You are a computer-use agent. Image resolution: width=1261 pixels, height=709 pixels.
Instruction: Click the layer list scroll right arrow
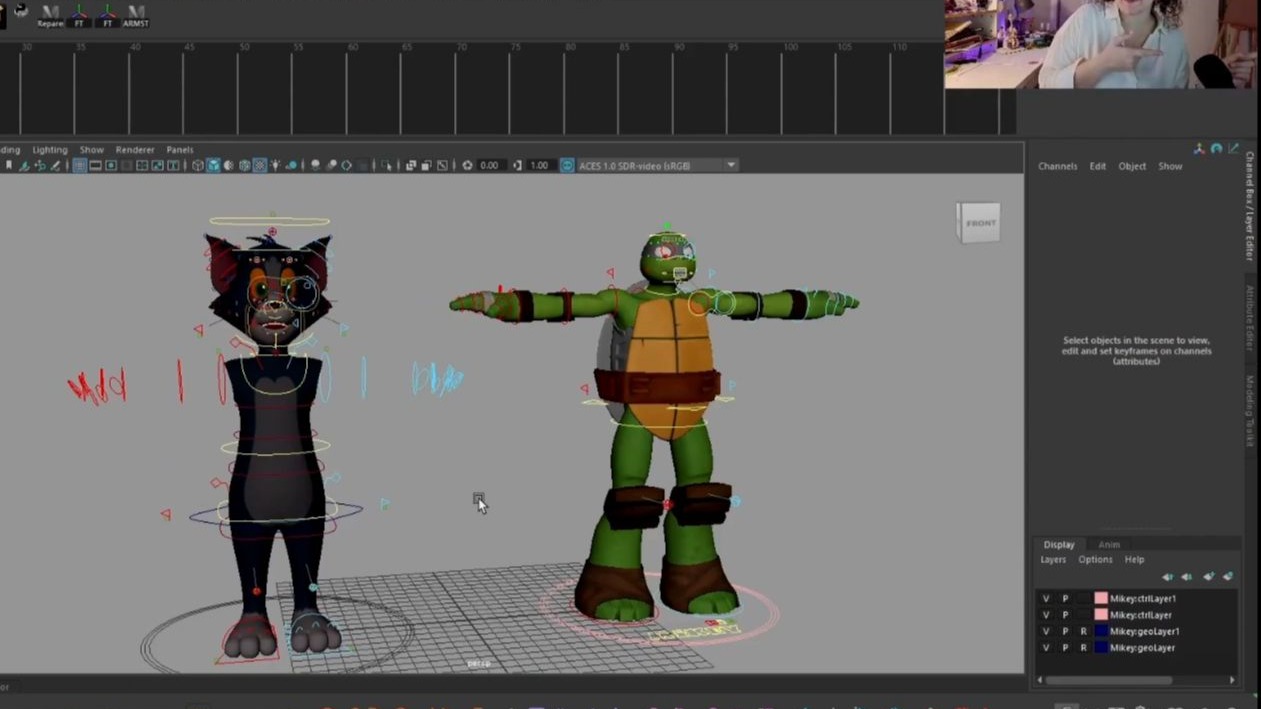point(1232,680)
